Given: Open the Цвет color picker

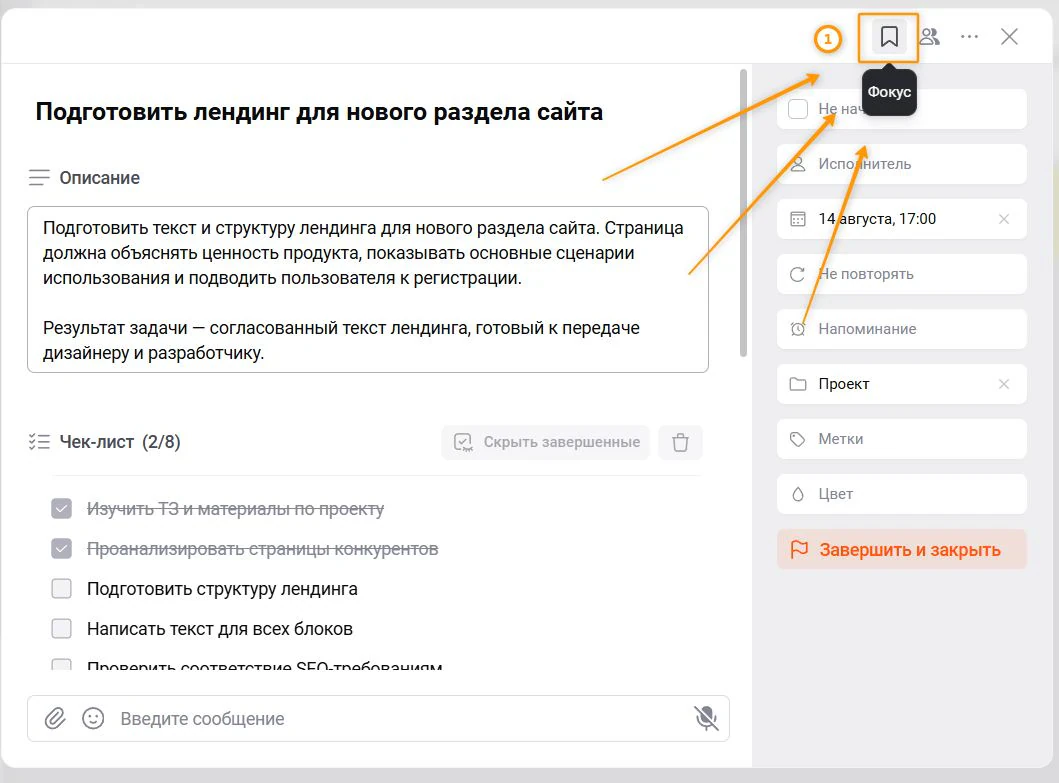Looking at the screenshot, I should (x=902, y=494).
